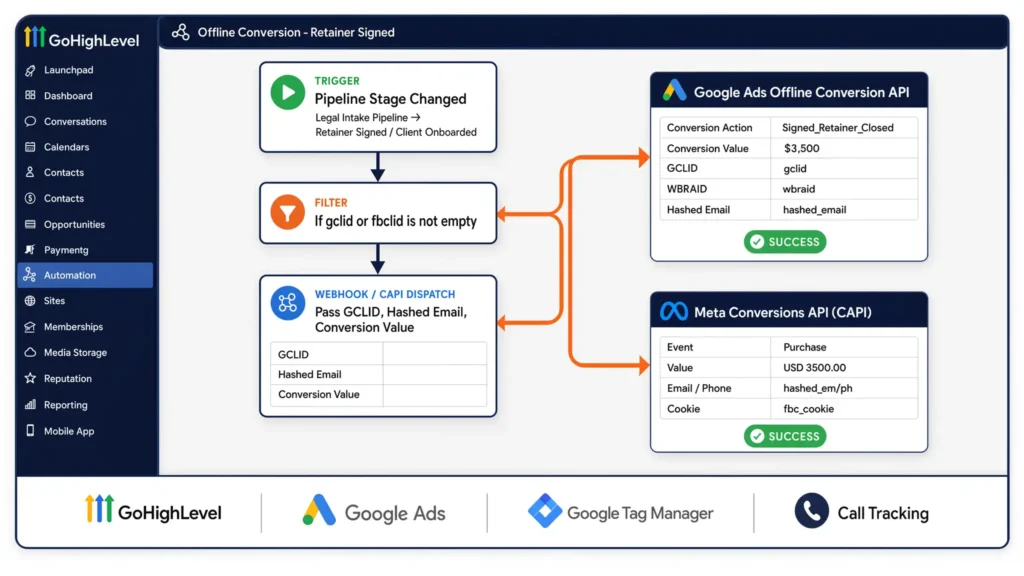
Task: Click the 'wbraid' value cell
Action: [x=844, y=189]
